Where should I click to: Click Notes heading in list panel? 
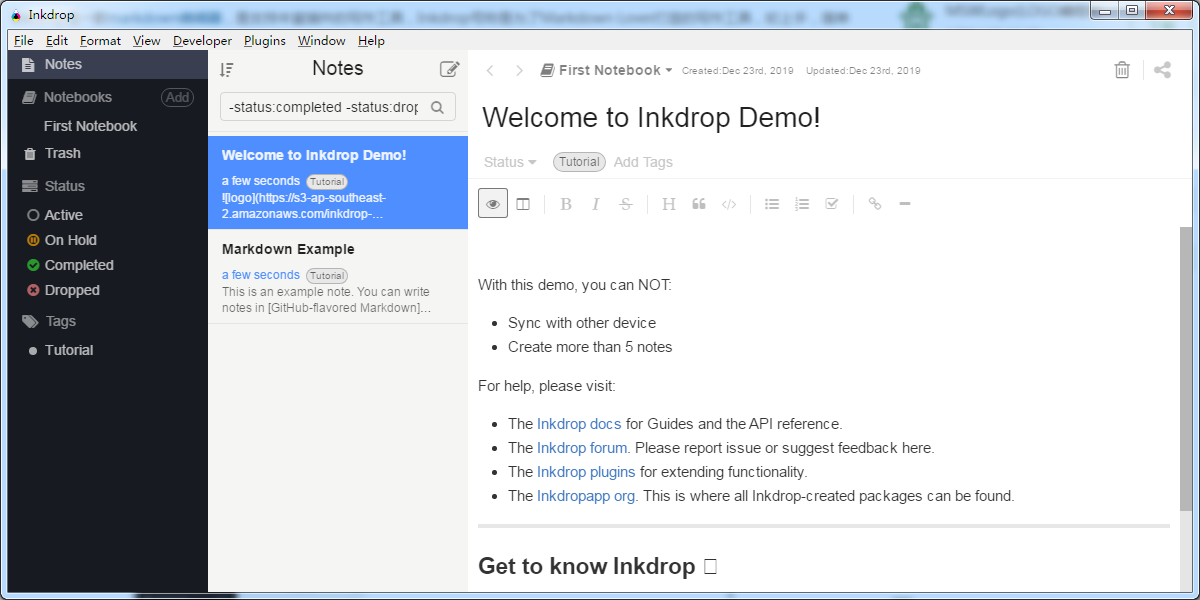pos(338,69)
